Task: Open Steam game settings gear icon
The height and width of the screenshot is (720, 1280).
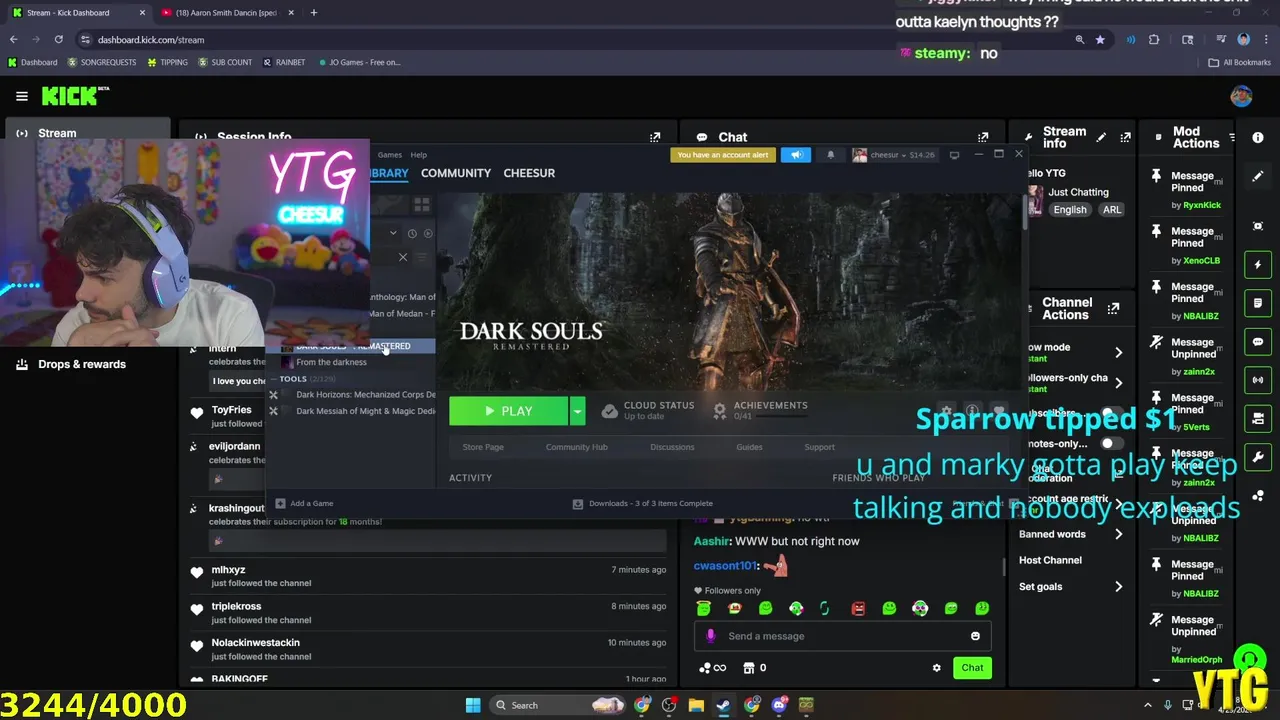Action: click(946, 411)
